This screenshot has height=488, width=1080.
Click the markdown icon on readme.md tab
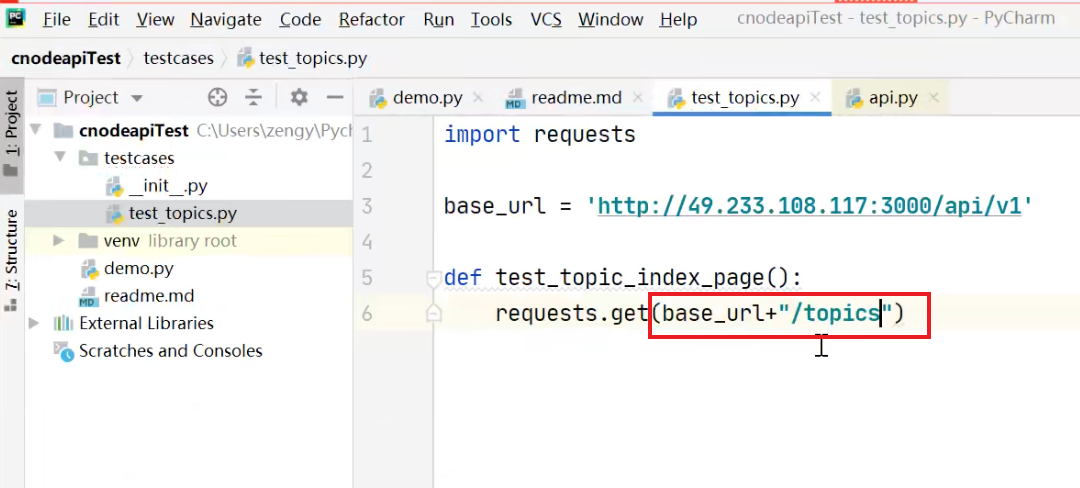point(515,98)
